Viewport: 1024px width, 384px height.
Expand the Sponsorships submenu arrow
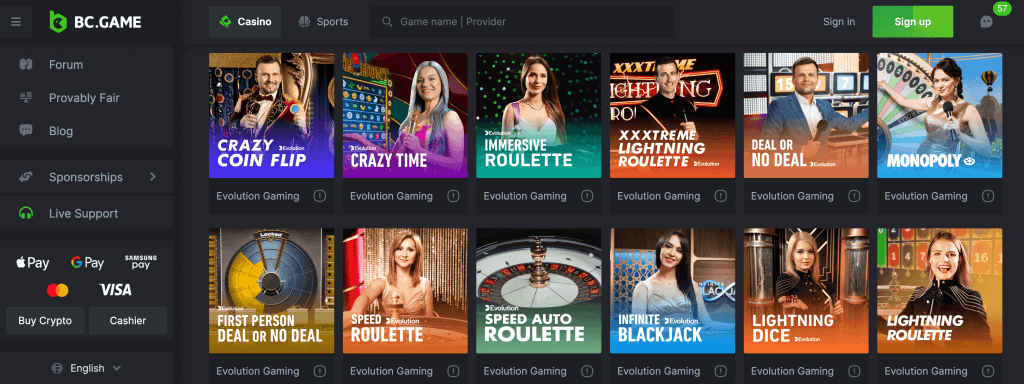pyautogui.click(x=153, y=177)
